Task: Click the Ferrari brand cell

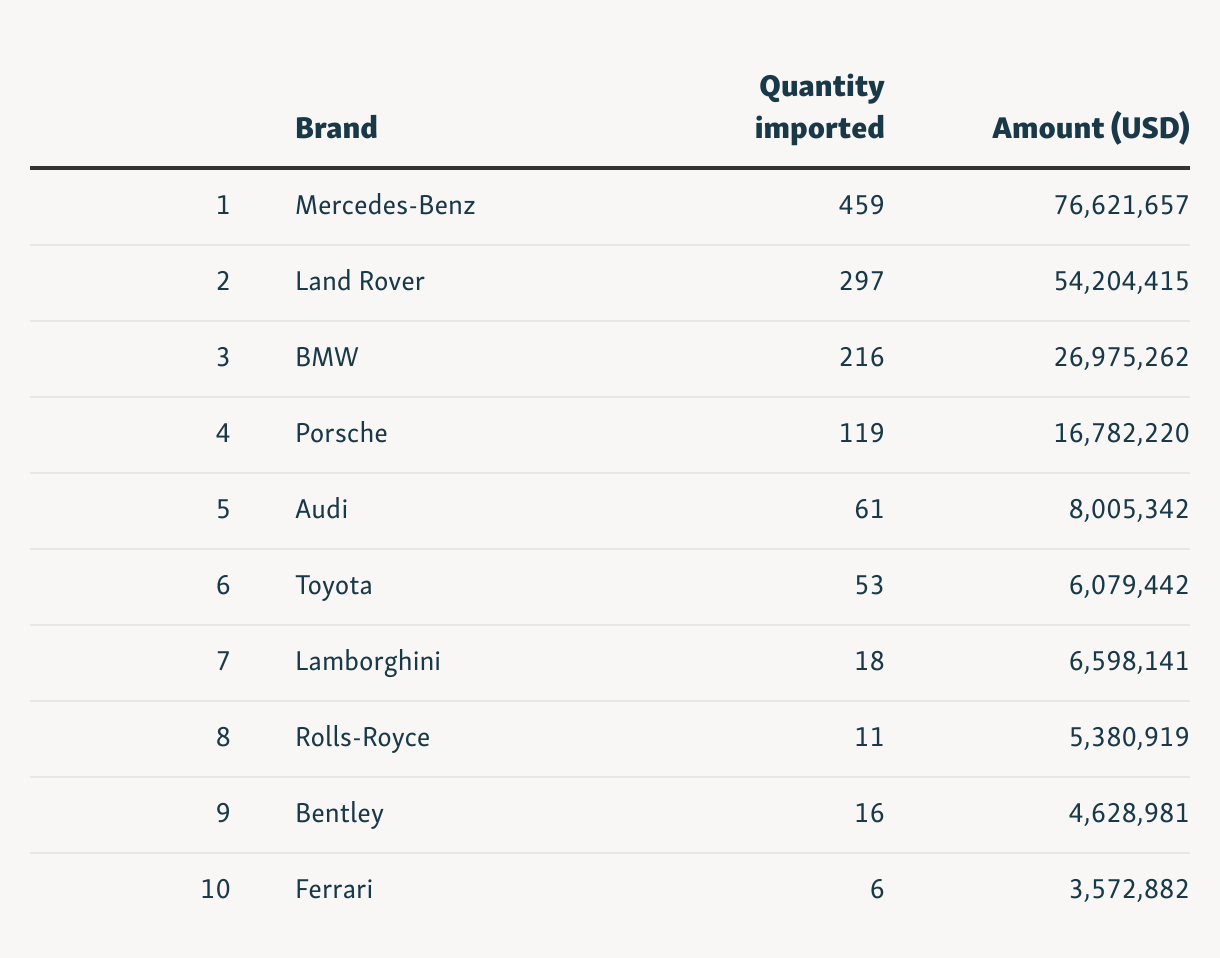Action: 334,889
